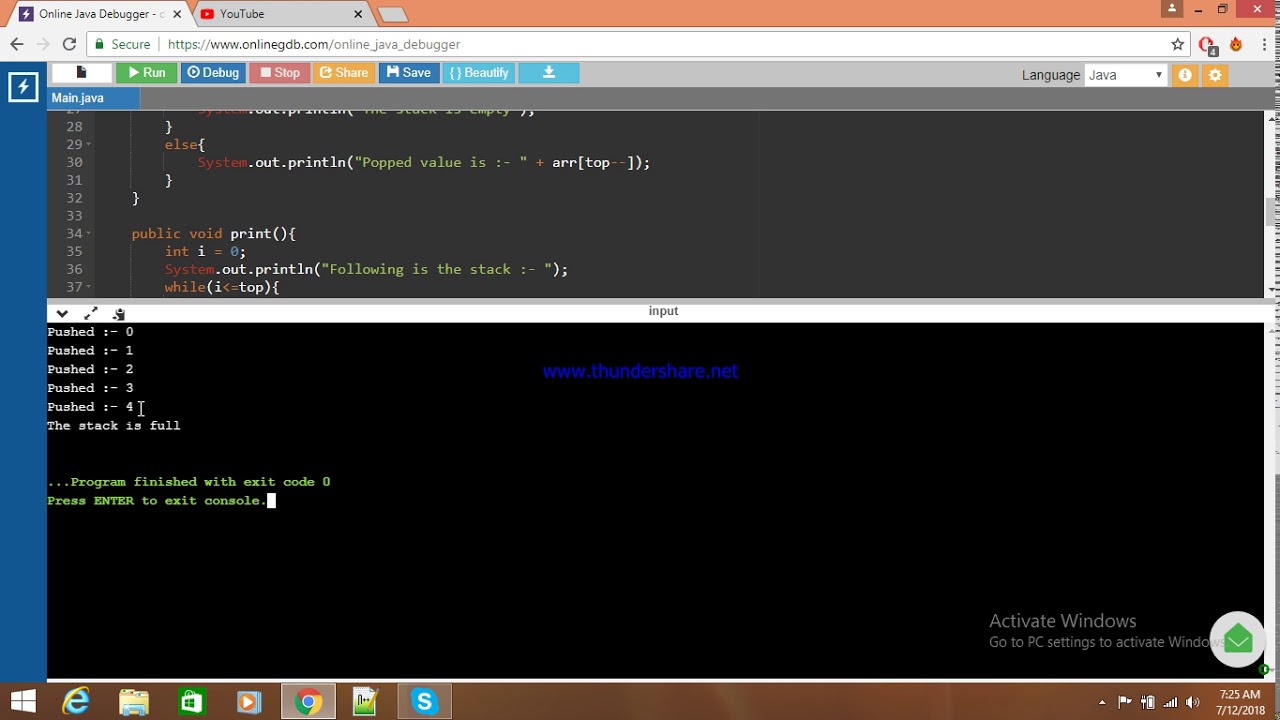Download the code with download icon
The image size is (1280, 720).
tap(549, 72)
